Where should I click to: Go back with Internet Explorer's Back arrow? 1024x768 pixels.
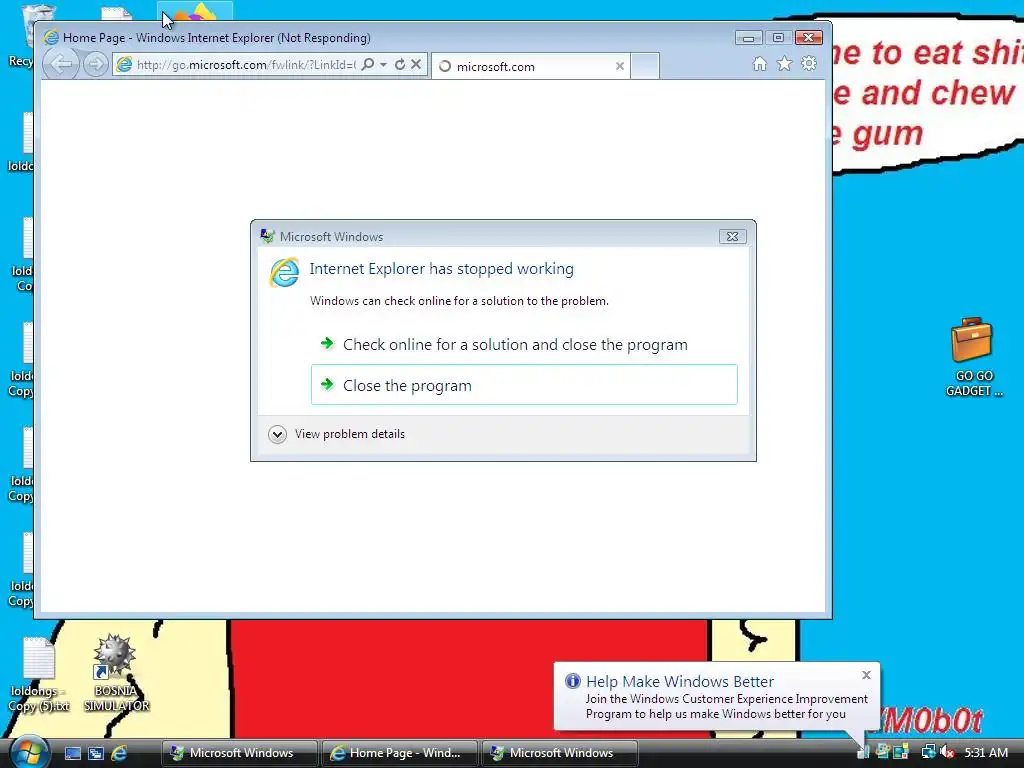tap(61, 64)
